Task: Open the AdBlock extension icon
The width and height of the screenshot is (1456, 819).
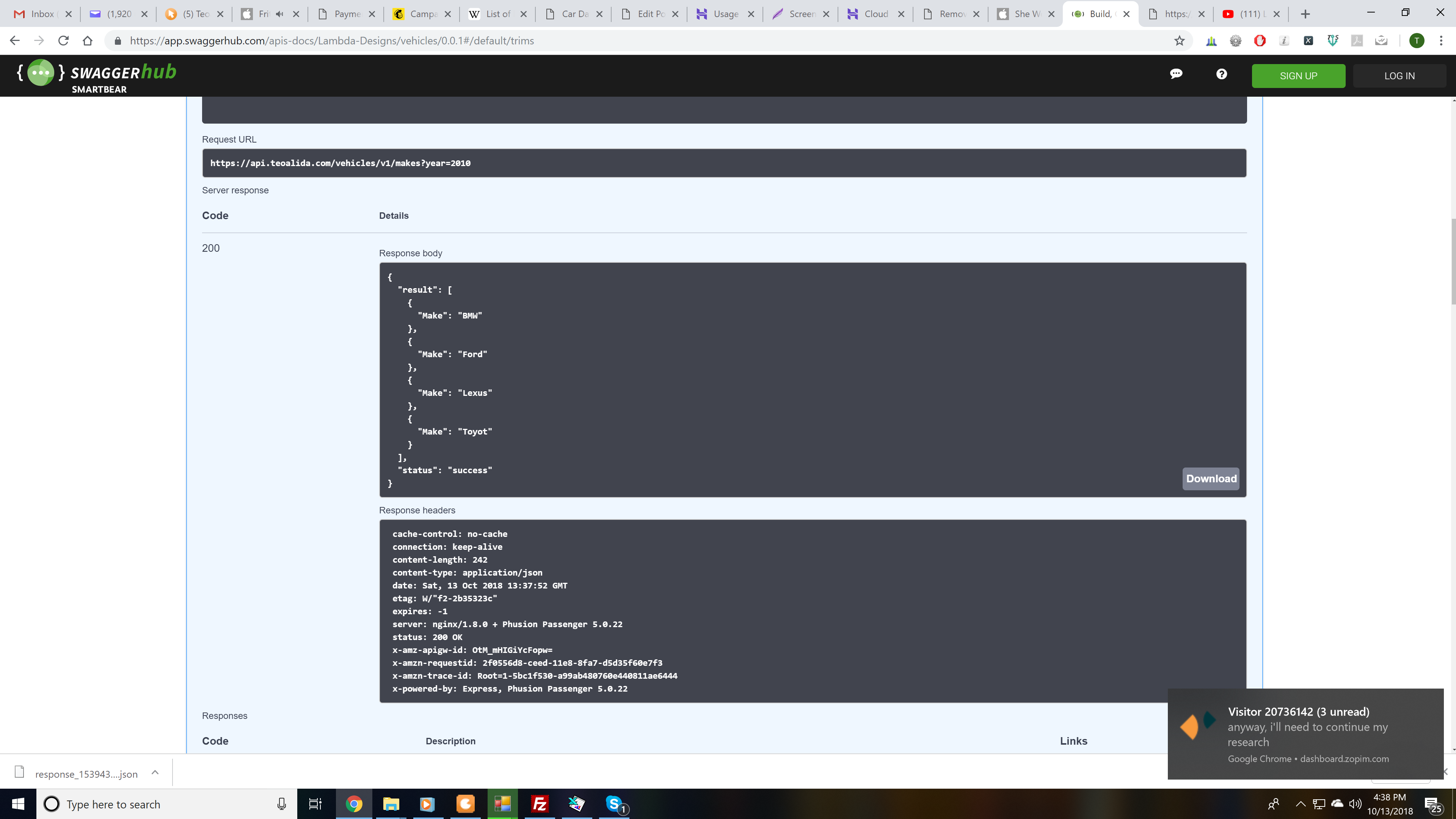Action: 1260,40
